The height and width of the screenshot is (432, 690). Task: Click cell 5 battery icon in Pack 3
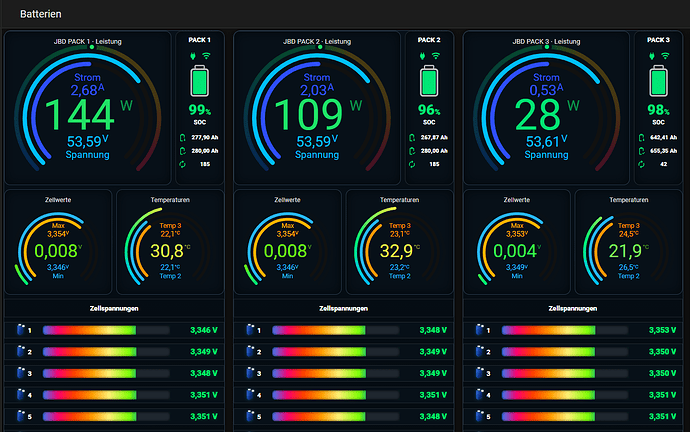coord(480,416)
